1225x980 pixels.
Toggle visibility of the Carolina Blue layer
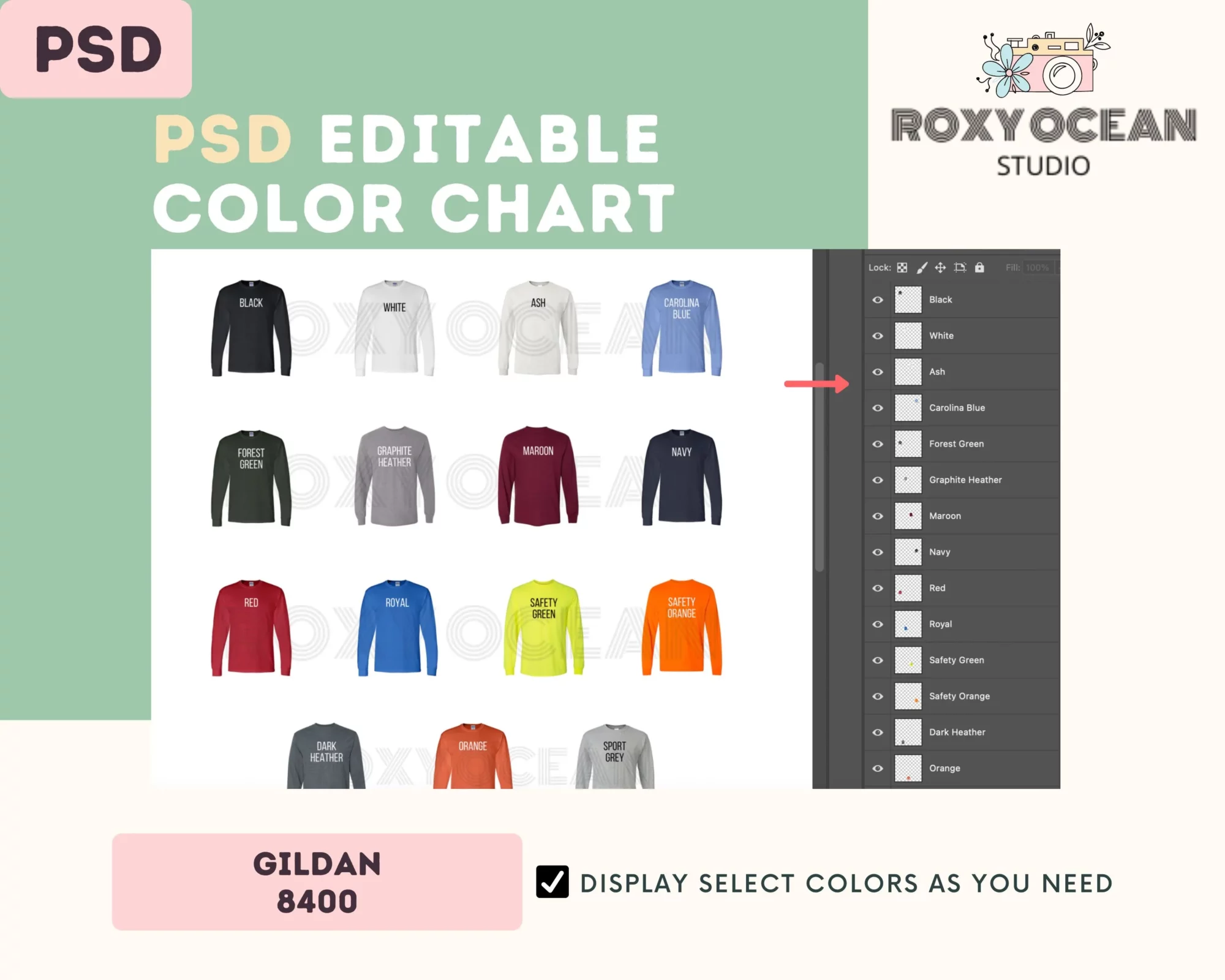click(877, 408)
